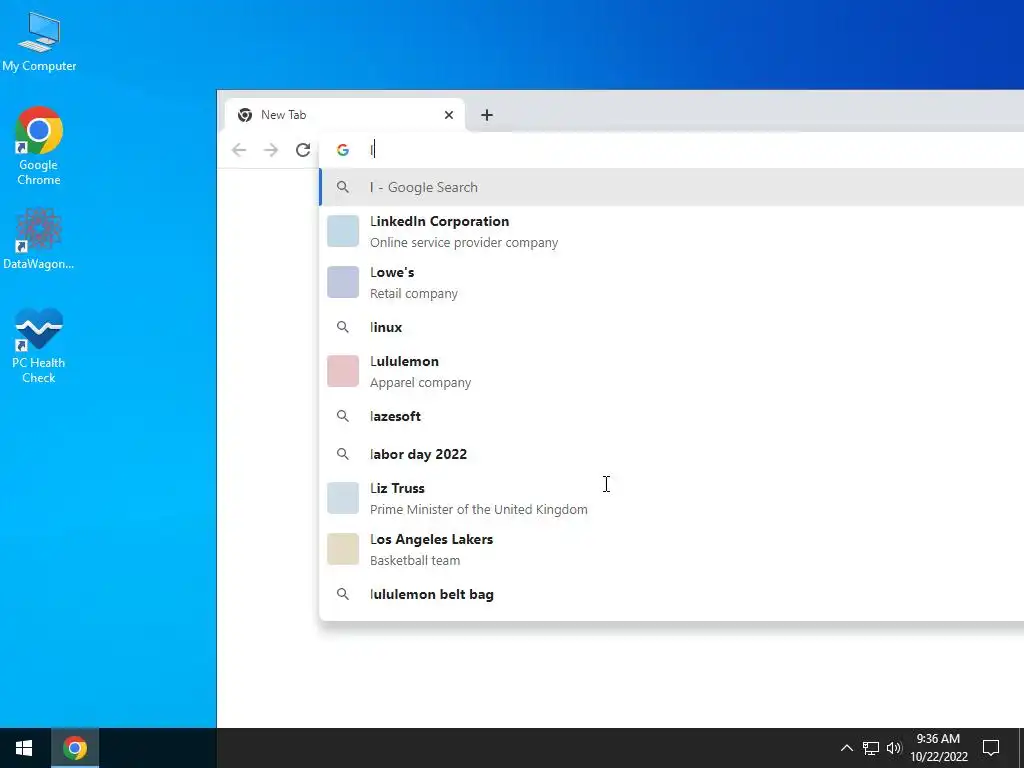The image size is (1024, 768).
Task: Click the Google G icon in address bar
Action: [343, 150]
